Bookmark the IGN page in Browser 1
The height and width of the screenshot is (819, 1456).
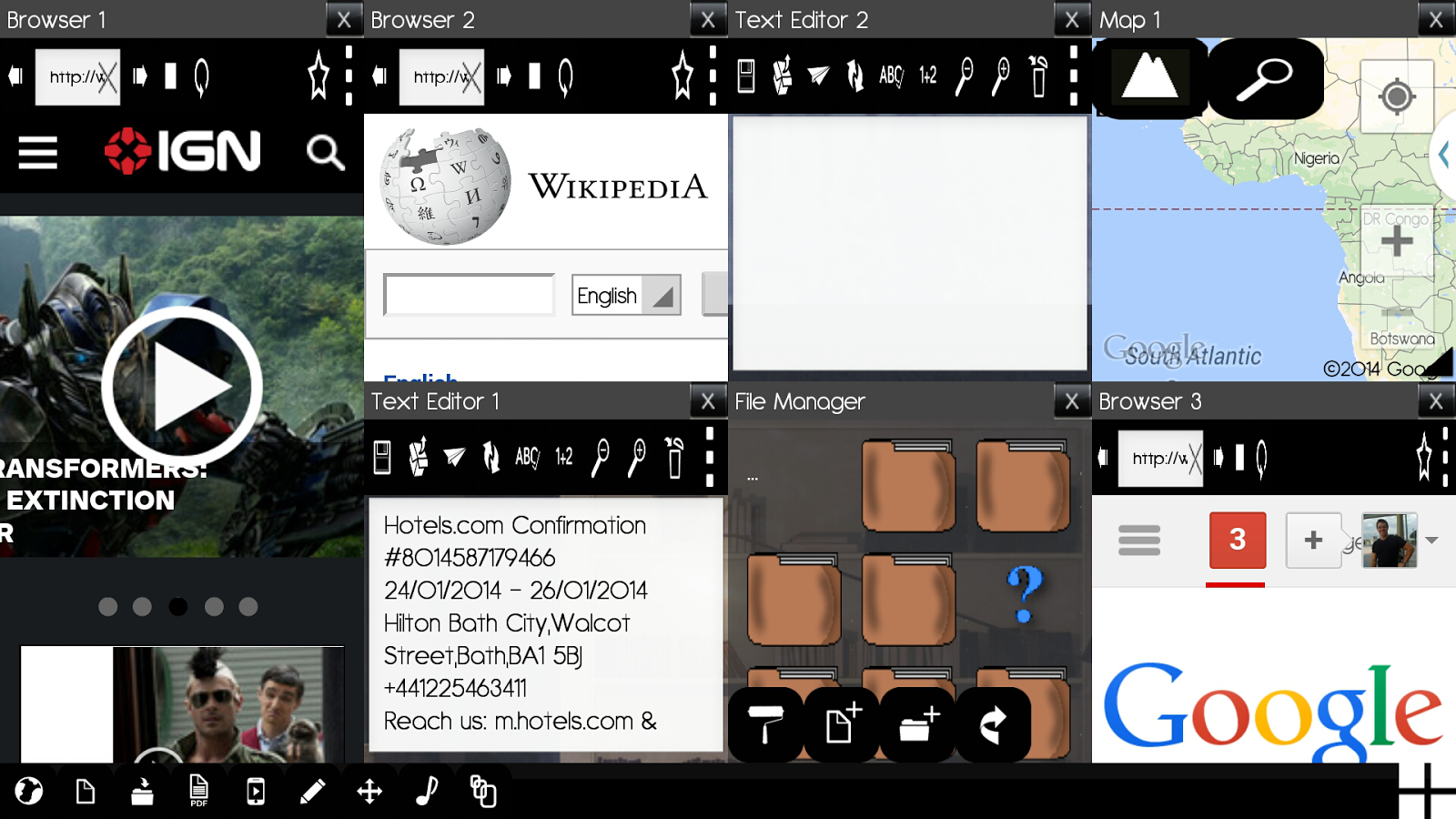(x=318, y=76)
